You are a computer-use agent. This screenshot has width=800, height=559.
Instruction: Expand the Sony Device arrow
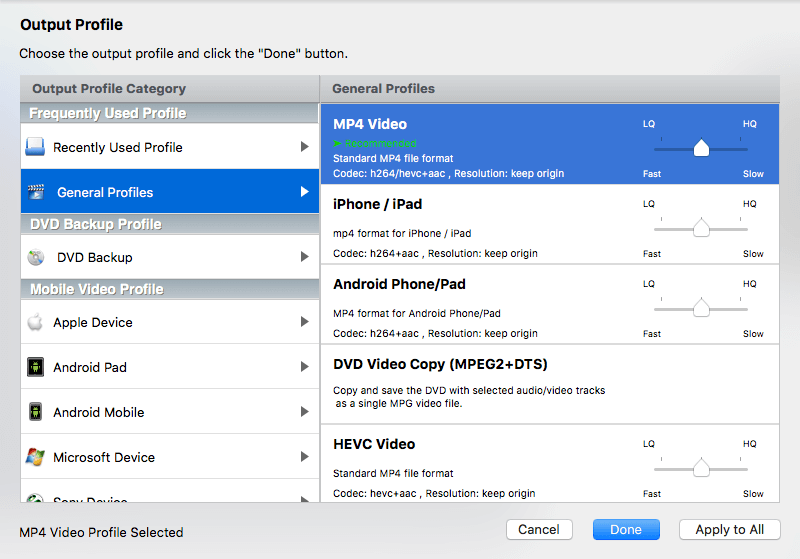tap(305, 499)
